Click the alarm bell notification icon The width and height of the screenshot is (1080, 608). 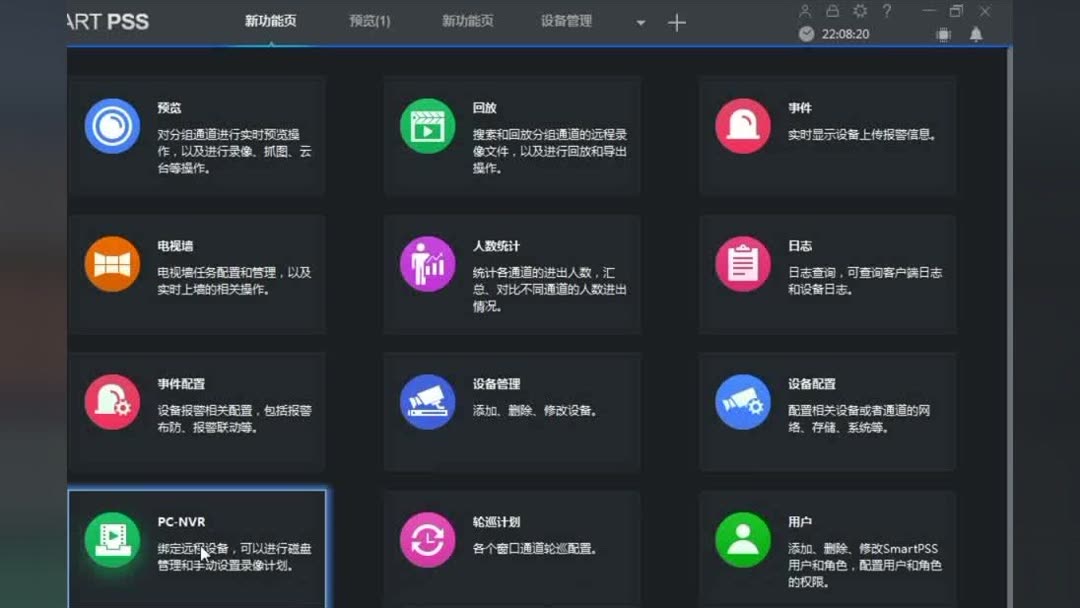click(976, 34)
